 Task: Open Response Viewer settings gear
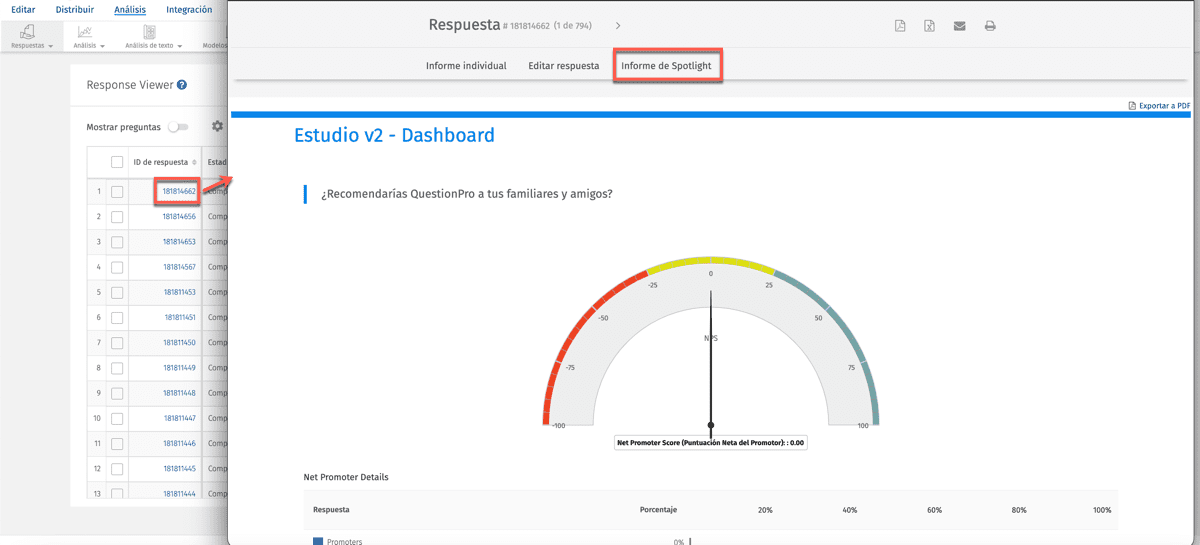coord(217,127)
